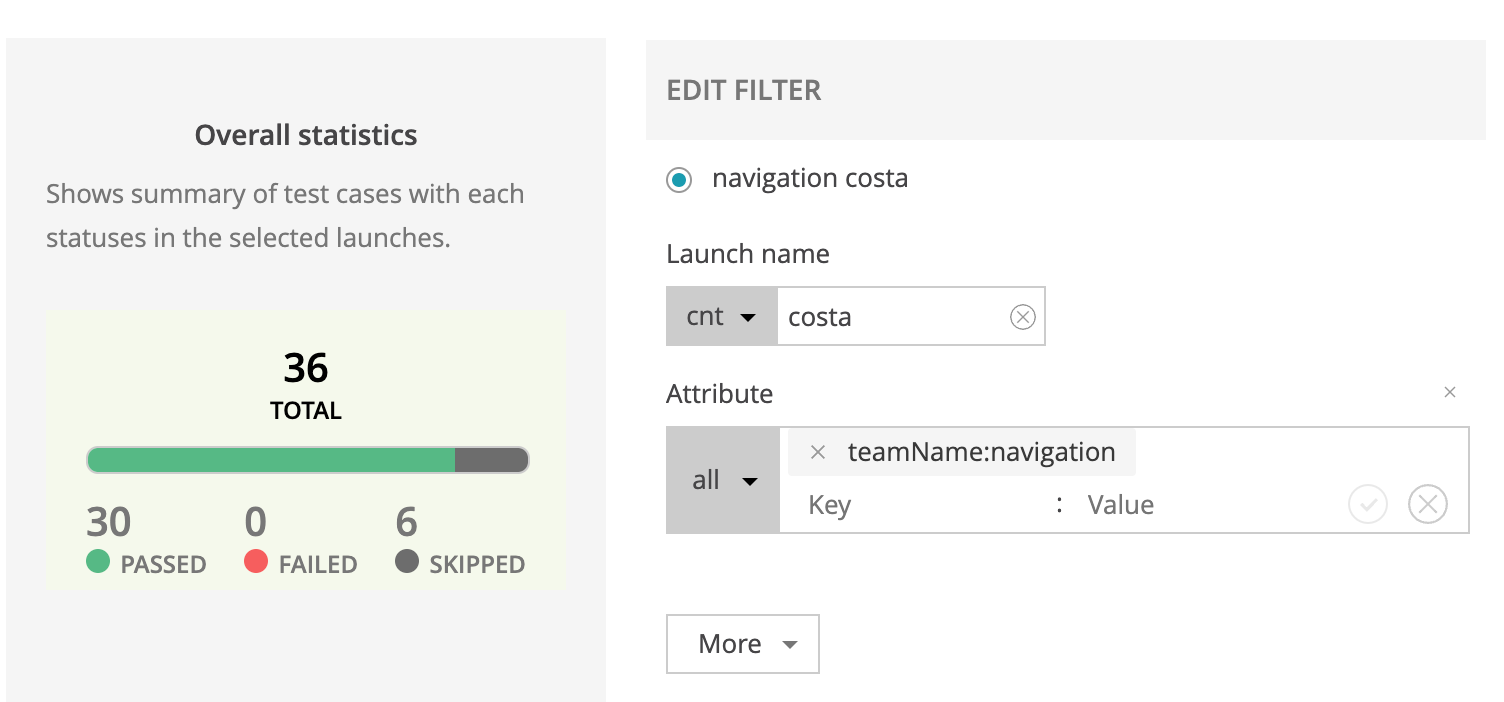Viewport: 1504px width, 702px height.
Task: Click the Launch name label
Action: [748, 254]
